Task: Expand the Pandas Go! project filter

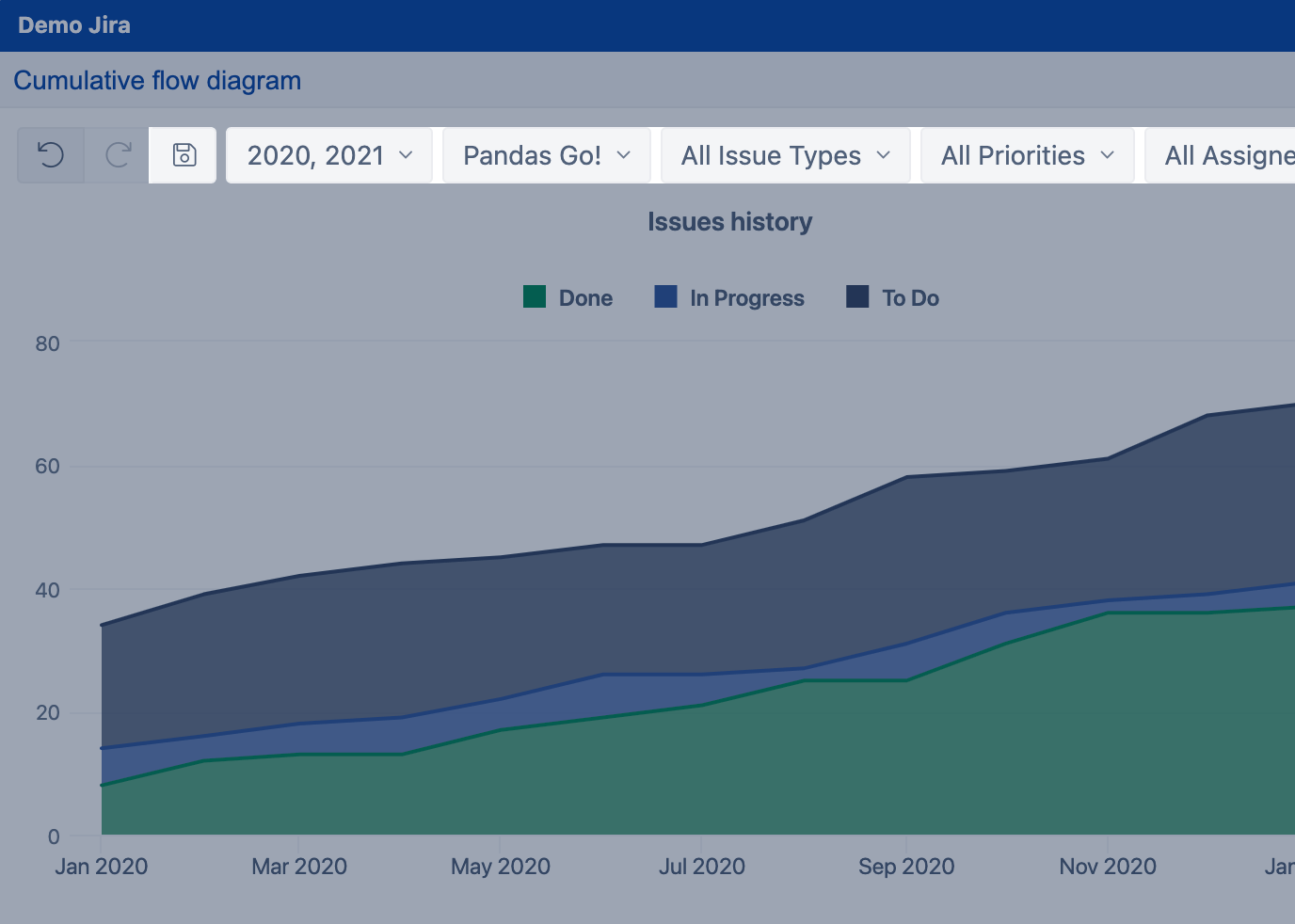Action: point(546,155)
